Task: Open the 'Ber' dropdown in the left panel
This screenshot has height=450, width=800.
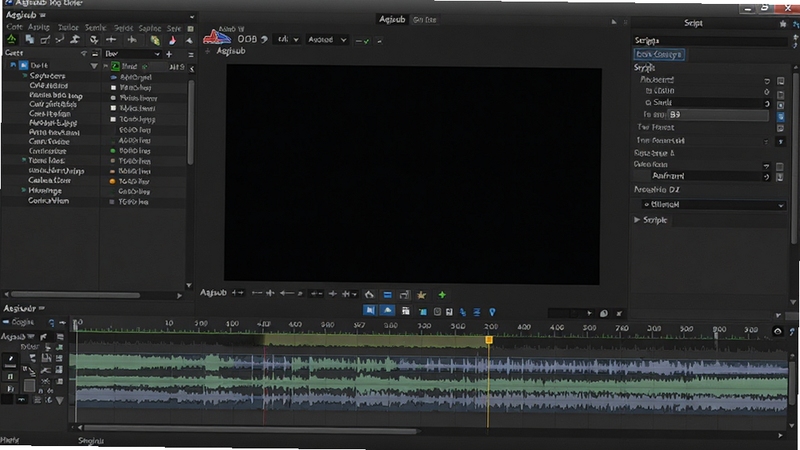Action: [133, 54]
